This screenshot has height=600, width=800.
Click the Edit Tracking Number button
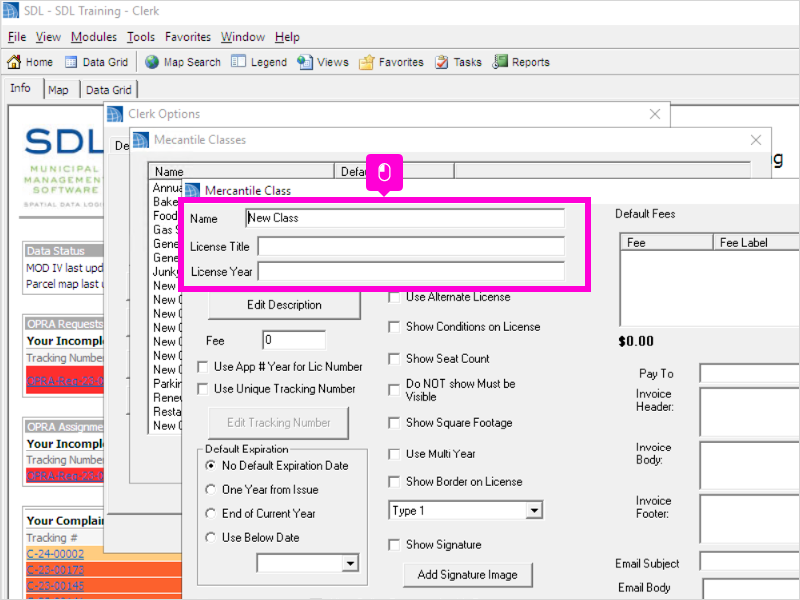[x=279, y=423]
